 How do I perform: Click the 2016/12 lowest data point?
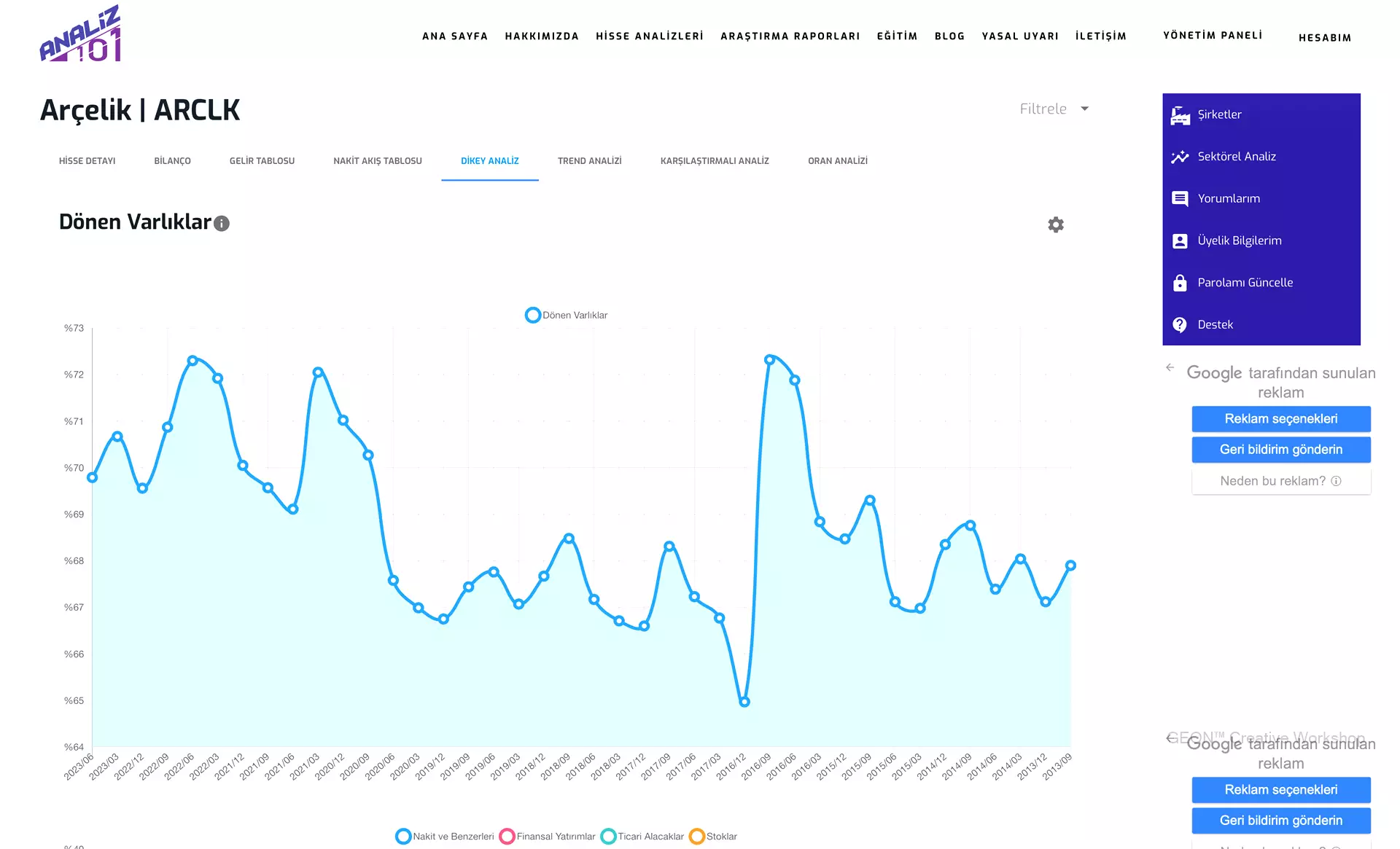744,702
